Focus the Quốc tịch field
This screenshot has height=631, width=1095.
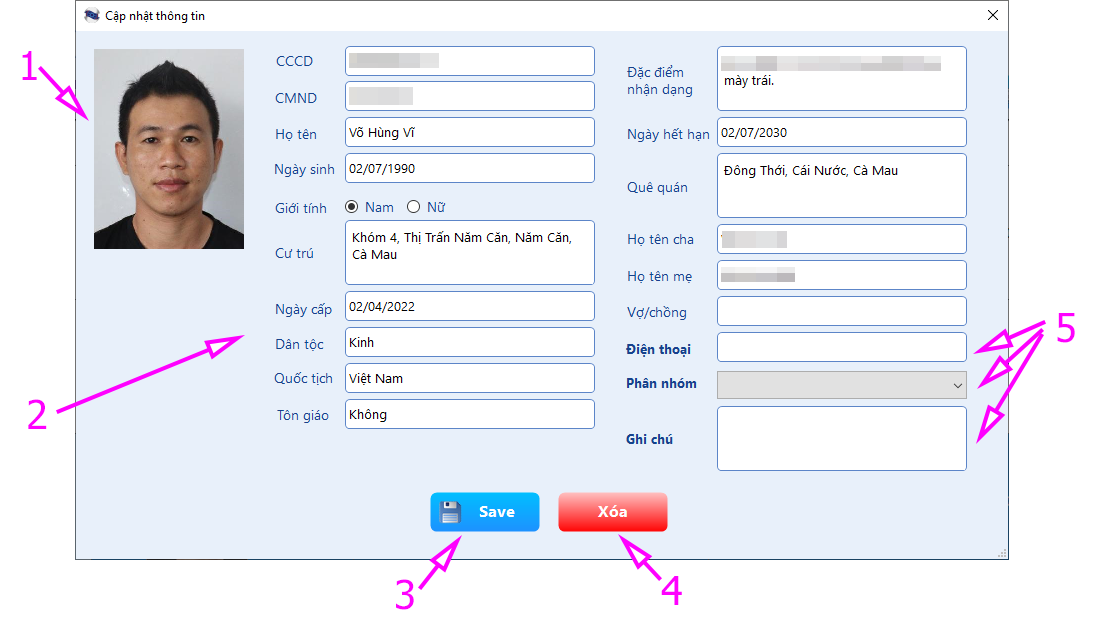click(x=469, y=378)
